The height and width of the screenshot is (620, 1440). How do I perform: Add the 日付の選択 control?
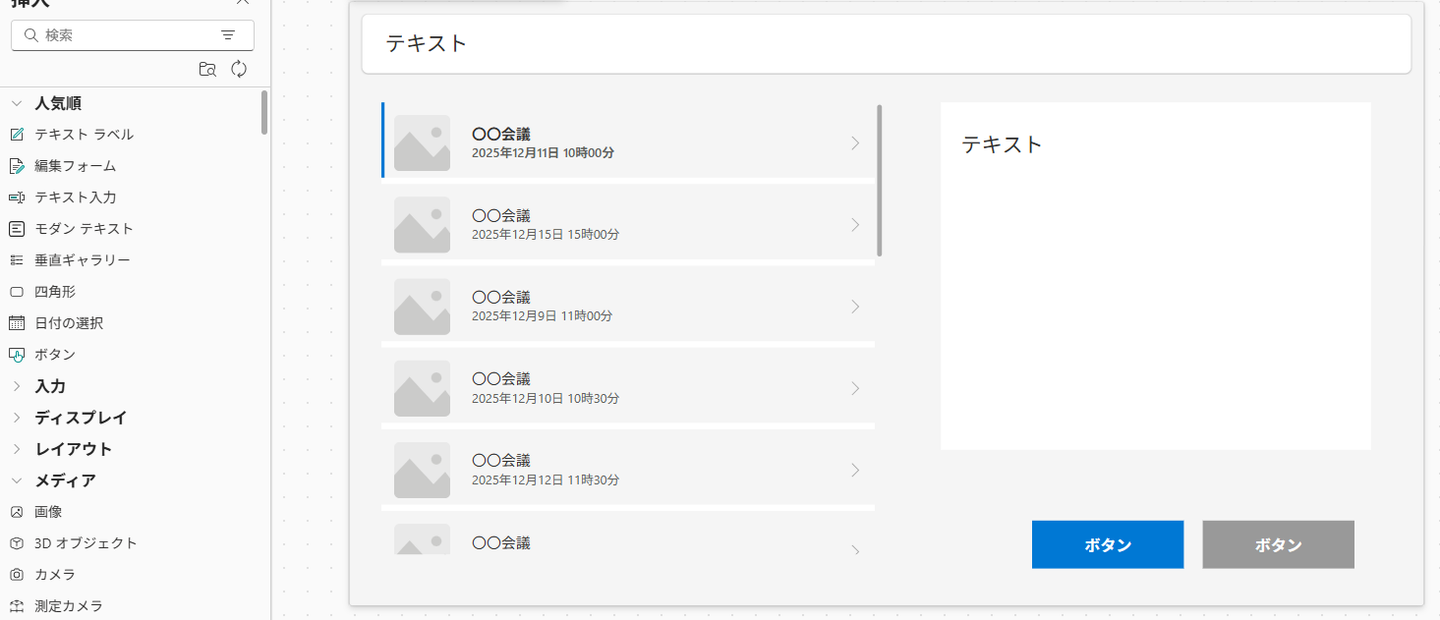(68, 323)
